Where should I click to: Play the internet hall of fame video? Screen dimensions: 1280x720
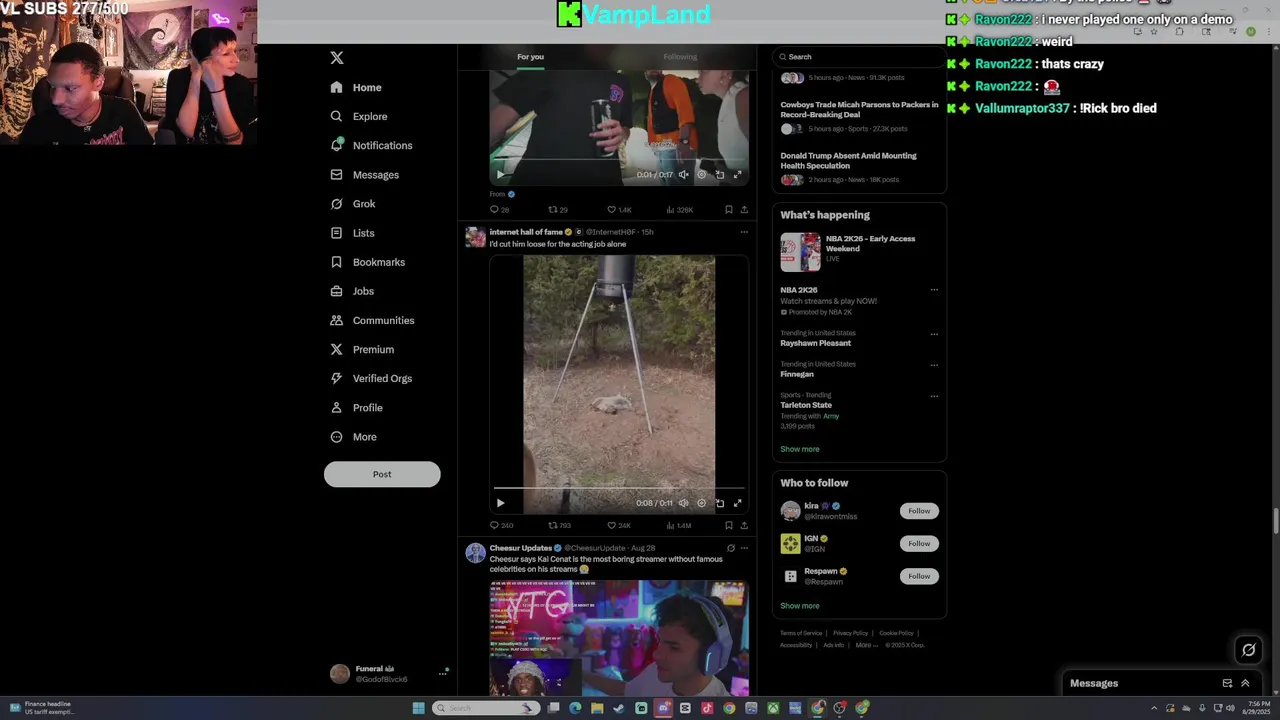pyautogui.click(x=501, y=503)
